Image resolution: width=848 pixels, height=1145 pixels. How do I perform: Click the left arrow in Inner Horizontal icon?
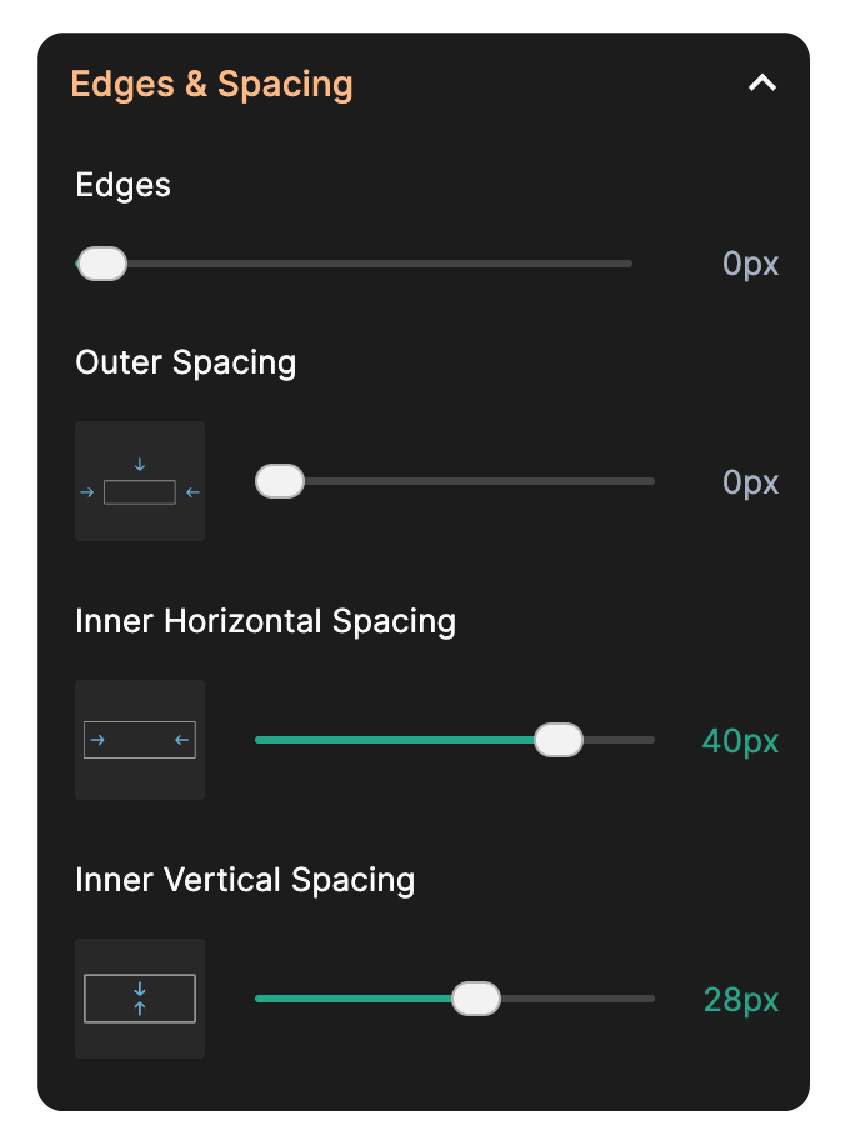[181, 740]
